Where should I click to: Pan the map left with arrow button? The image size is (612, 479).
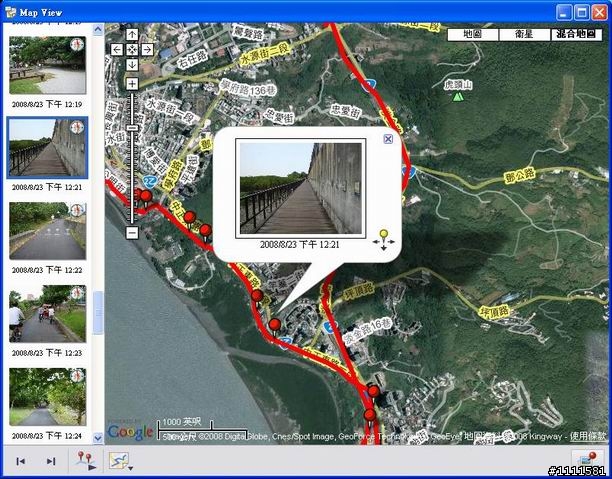pos(117,50)
